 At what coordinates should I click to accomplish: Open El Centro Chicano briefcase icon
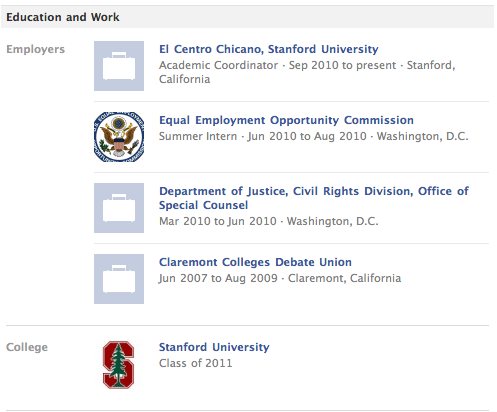119,66
